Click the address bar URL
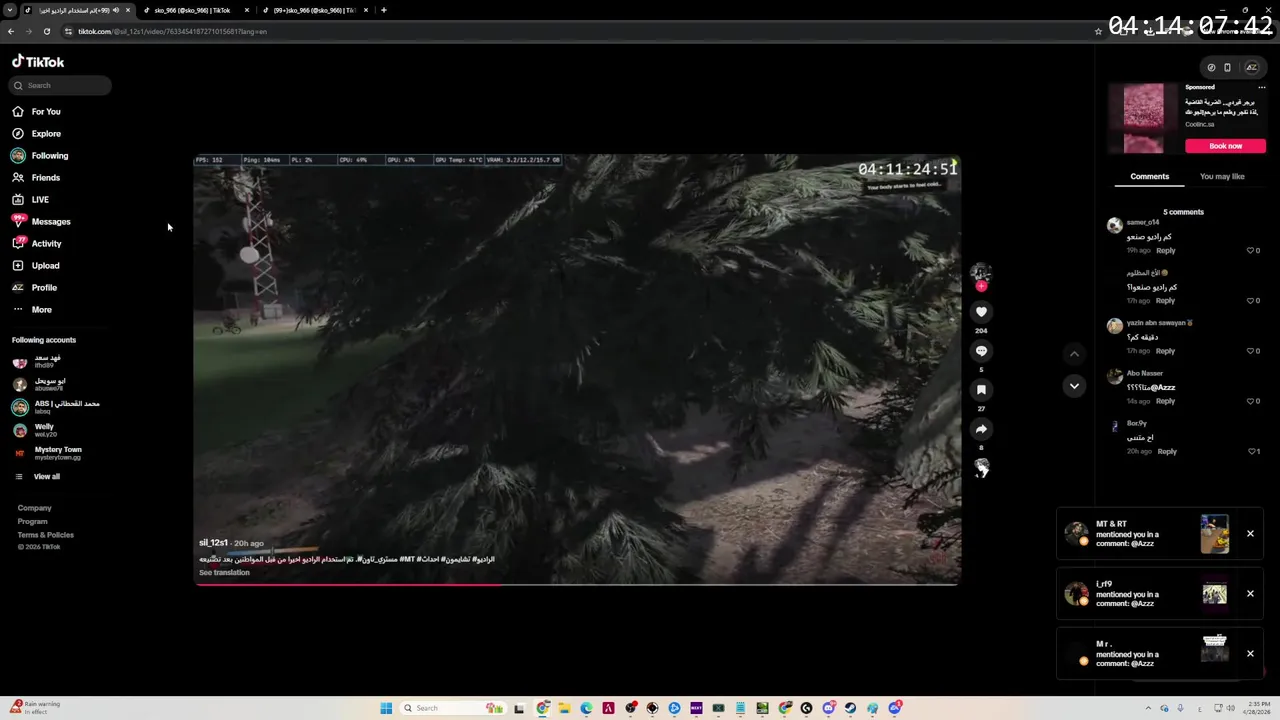This screenshot has width=1280, height=720. coord(172,32)
